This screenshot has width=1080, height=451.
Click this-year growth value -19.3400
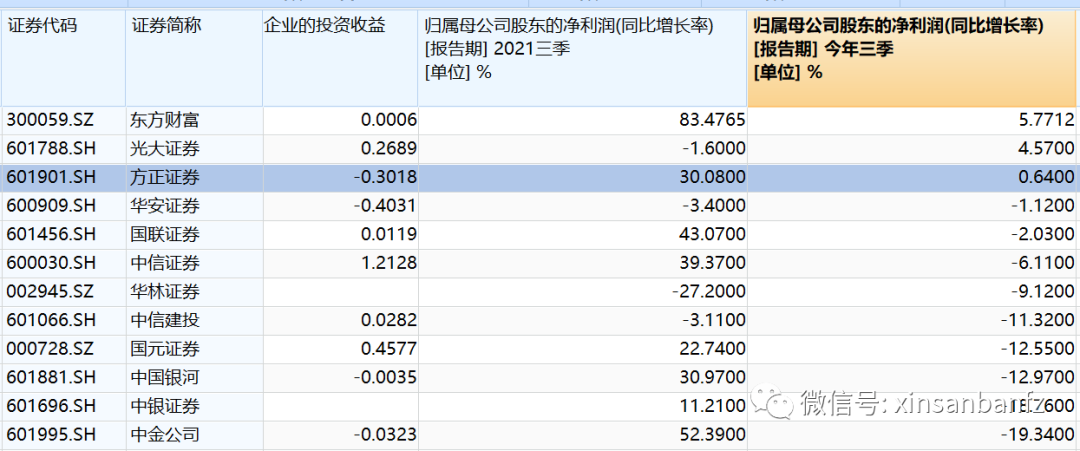coord(1038,434)
